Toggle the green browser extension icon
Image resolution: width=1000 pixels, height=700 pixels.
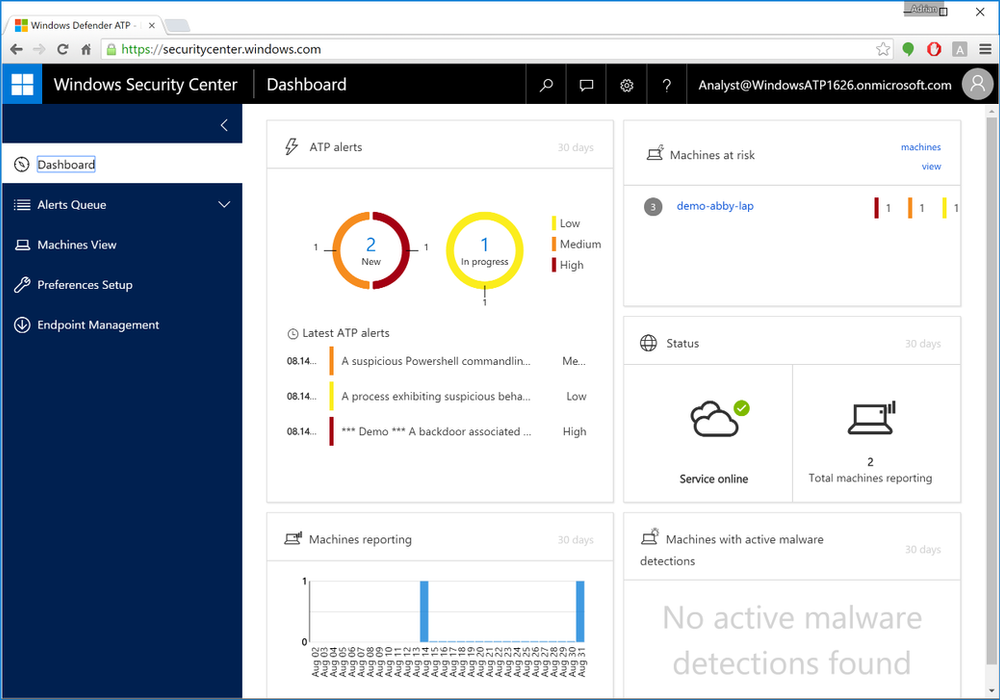(x=908, y=48)
